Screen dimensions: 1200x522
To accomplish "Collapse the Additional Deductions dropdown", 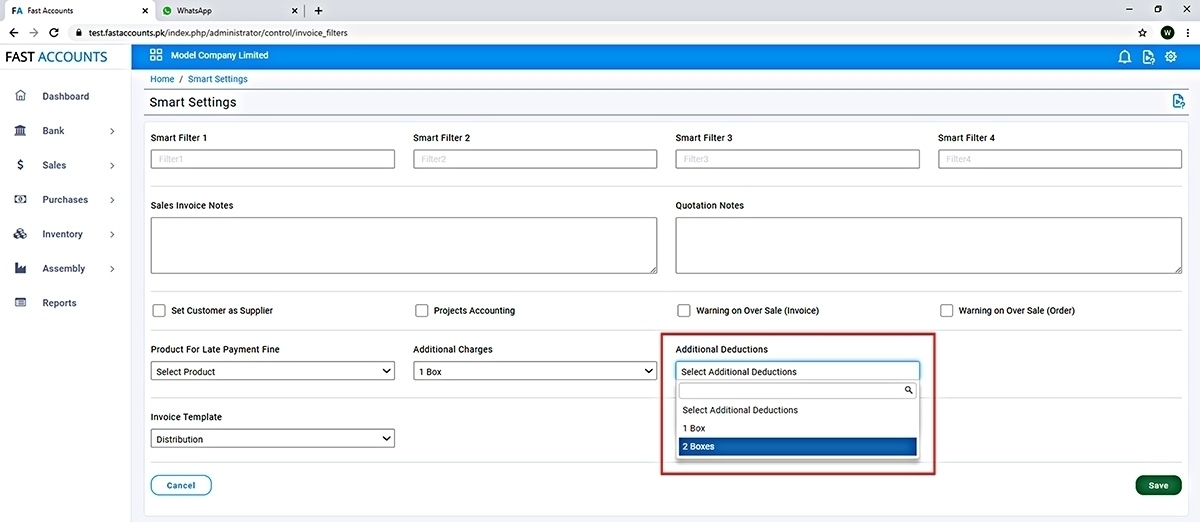I will (797, 371).
